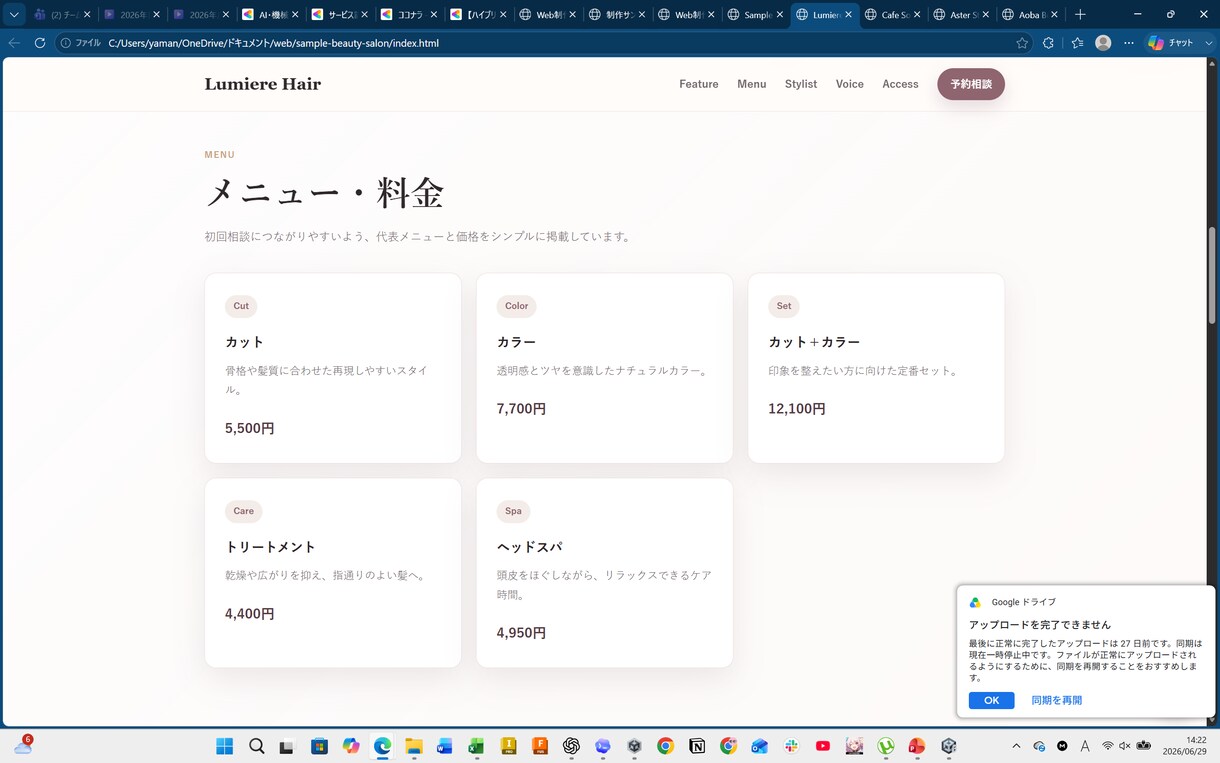This screenshot has height=763, width=1220.
Task: Open browser extensions puzzle icon
Action: point(1048,43)
